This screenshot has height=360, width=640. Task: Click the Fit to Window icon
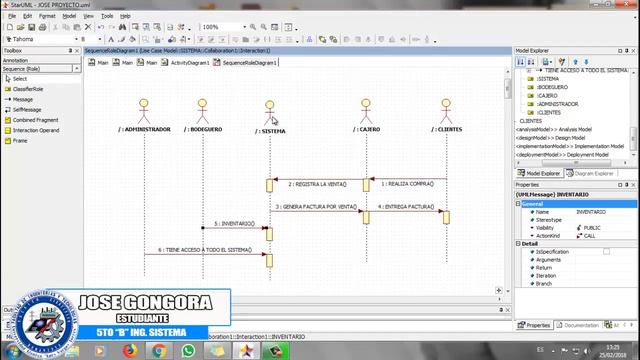click(275, 27)
